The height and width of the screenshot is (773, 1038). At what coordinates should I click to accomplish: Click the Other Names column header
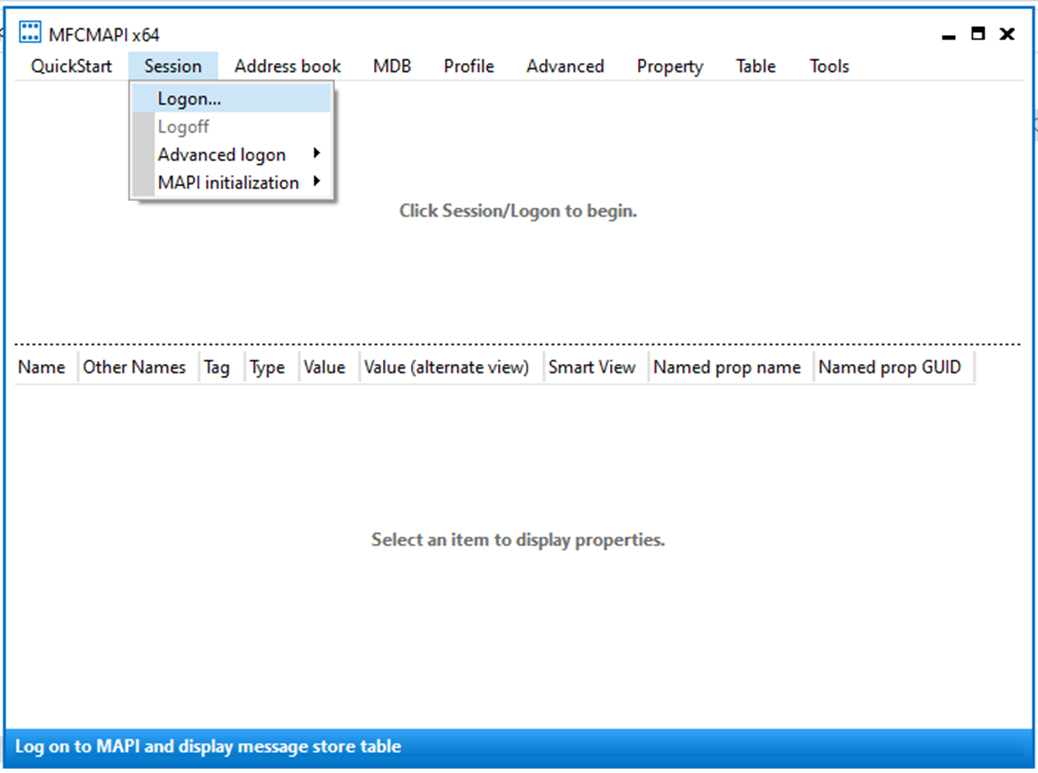pos(135,367)
